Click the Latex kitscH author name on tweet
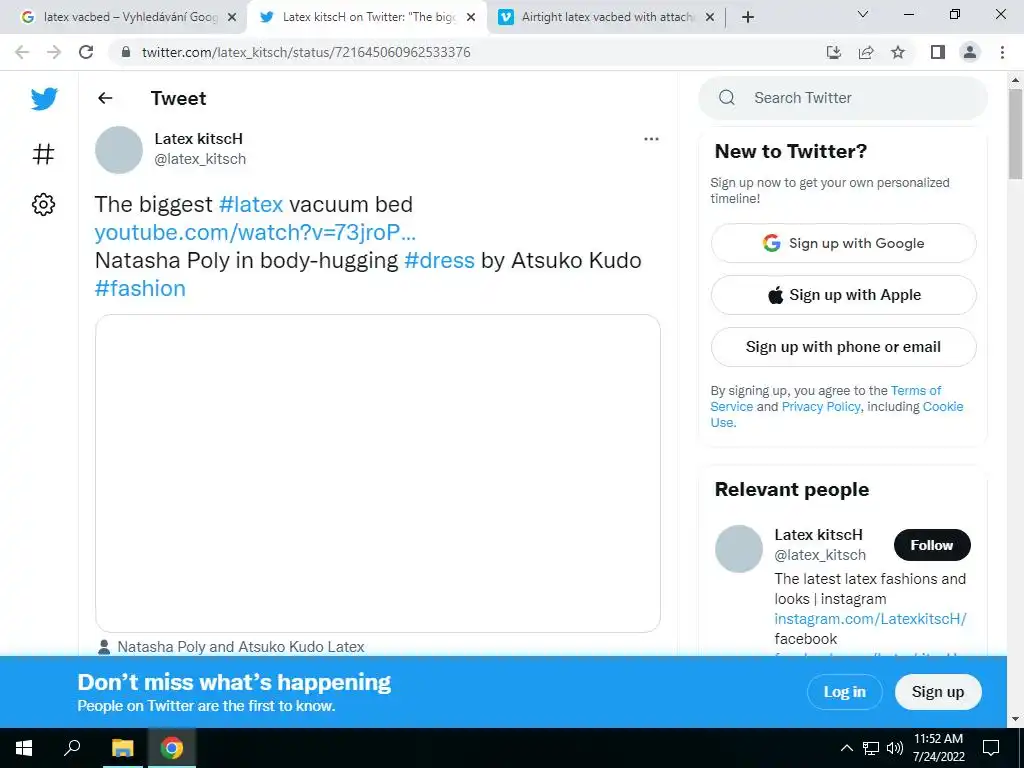 pos(199,139)
